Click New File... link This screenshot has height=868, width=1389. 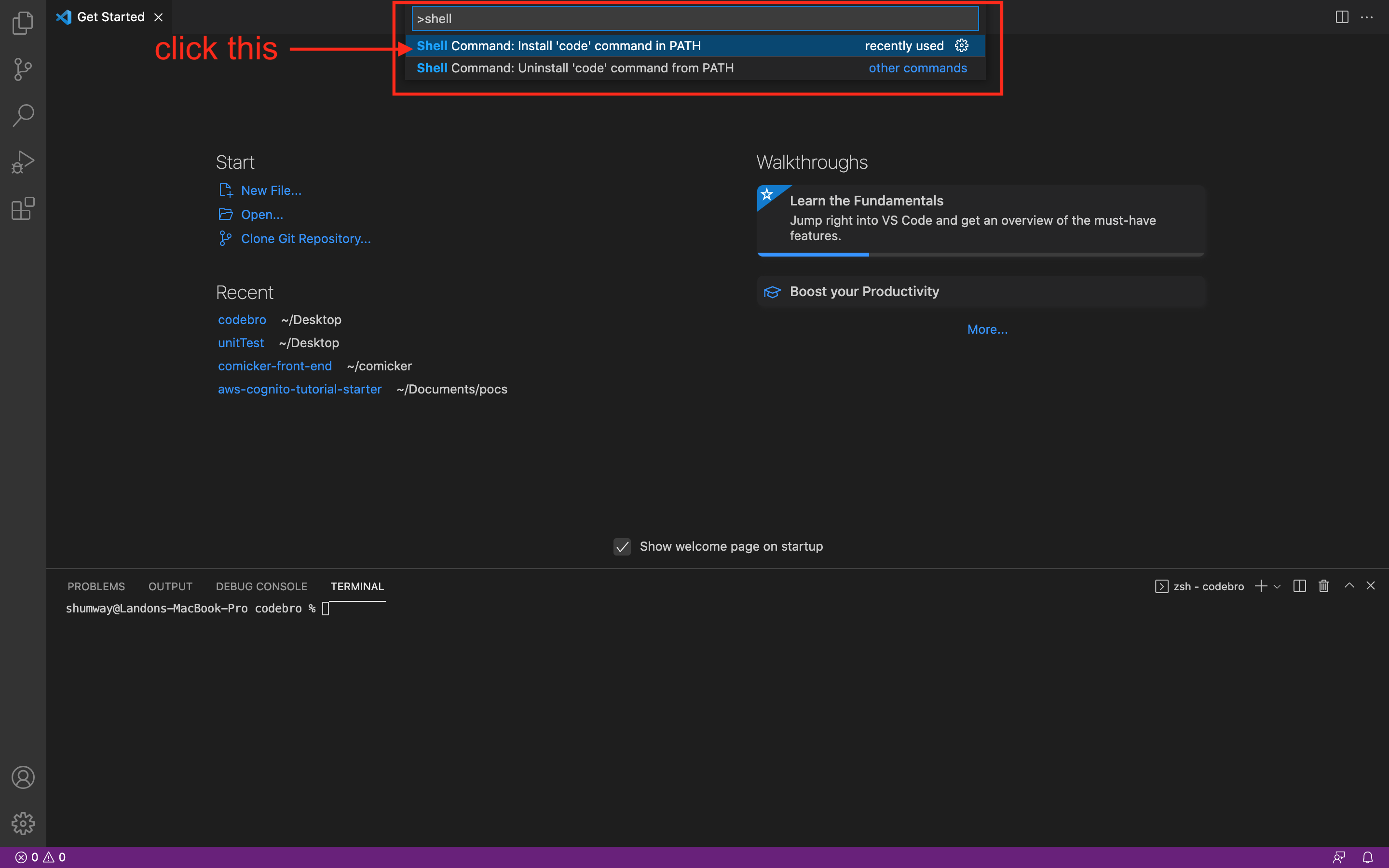click(271, 190)
